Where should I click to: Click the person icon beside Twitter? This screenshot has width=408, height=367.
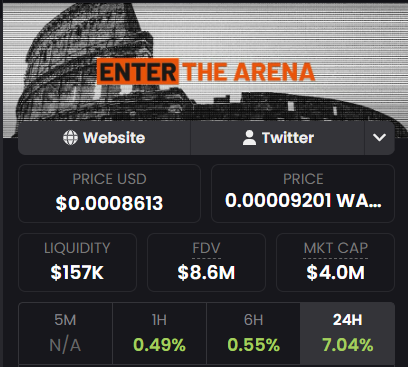click(249, 138)
